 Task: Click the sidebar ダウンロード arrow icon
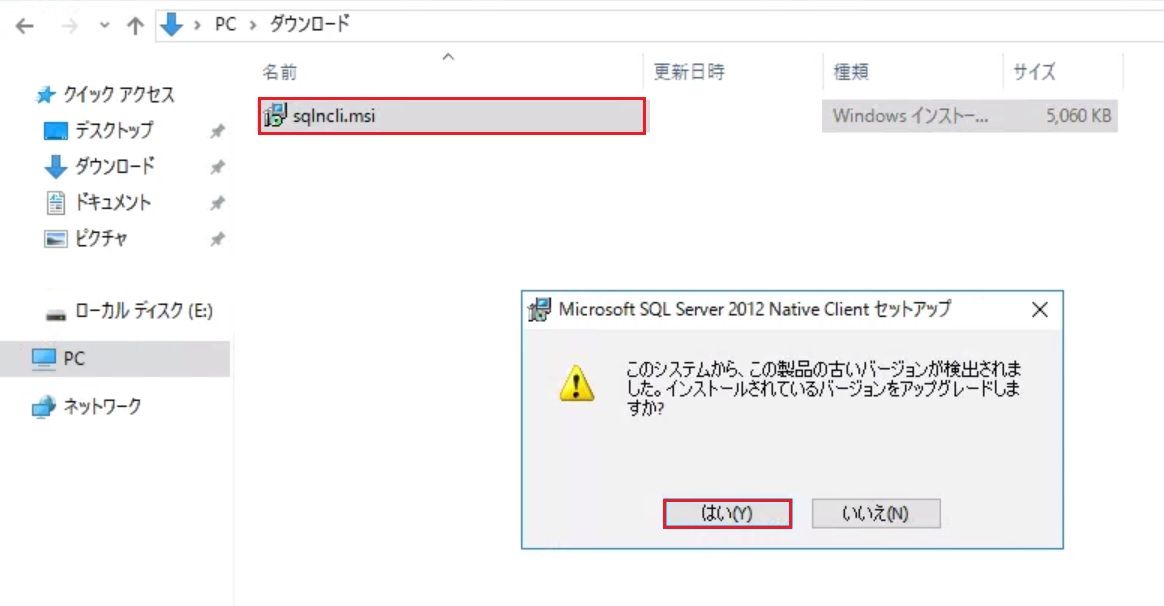point(56,167)
